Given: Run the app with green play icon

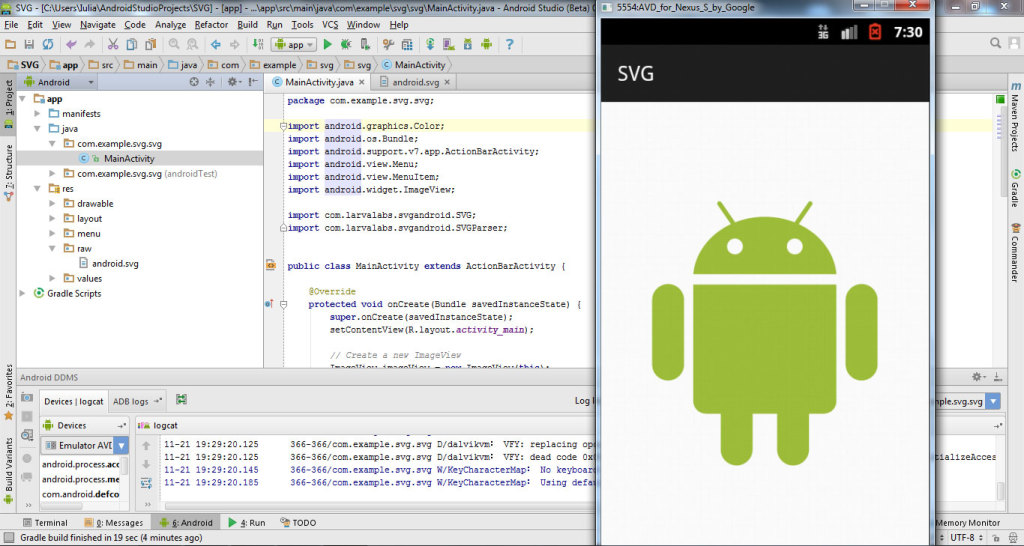Looking at the screenshot, I should [x=328, y=44].
